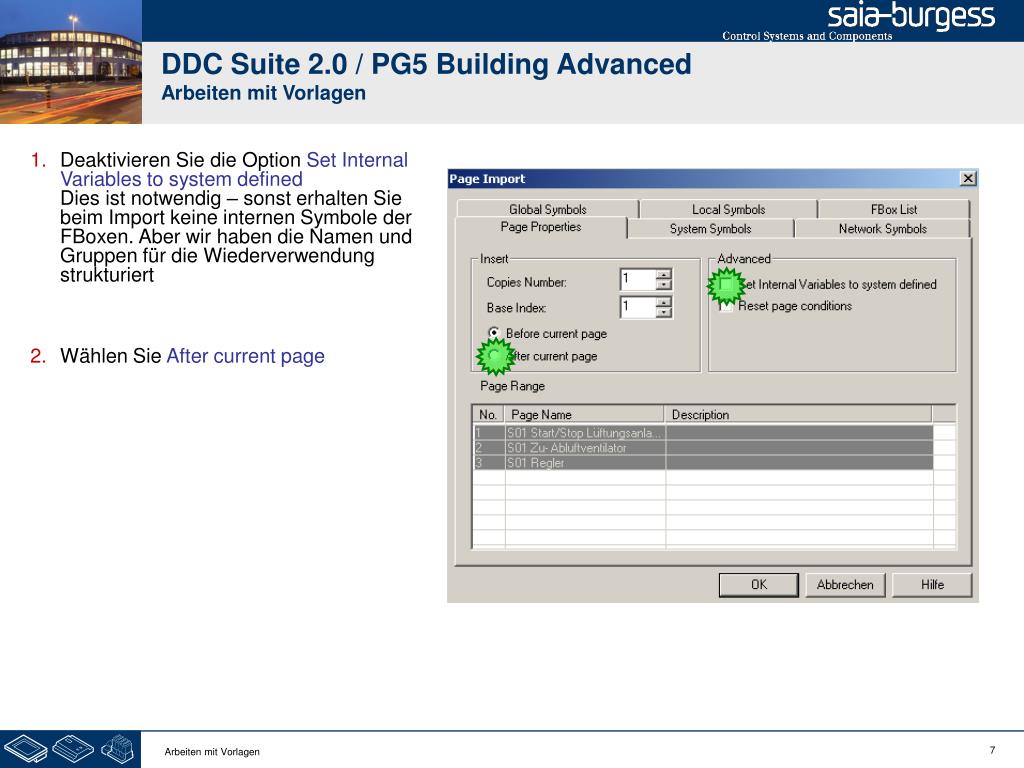Click the Description column header
The height and width of the screenshot is (768, 1024).
(x=798, y=415)
